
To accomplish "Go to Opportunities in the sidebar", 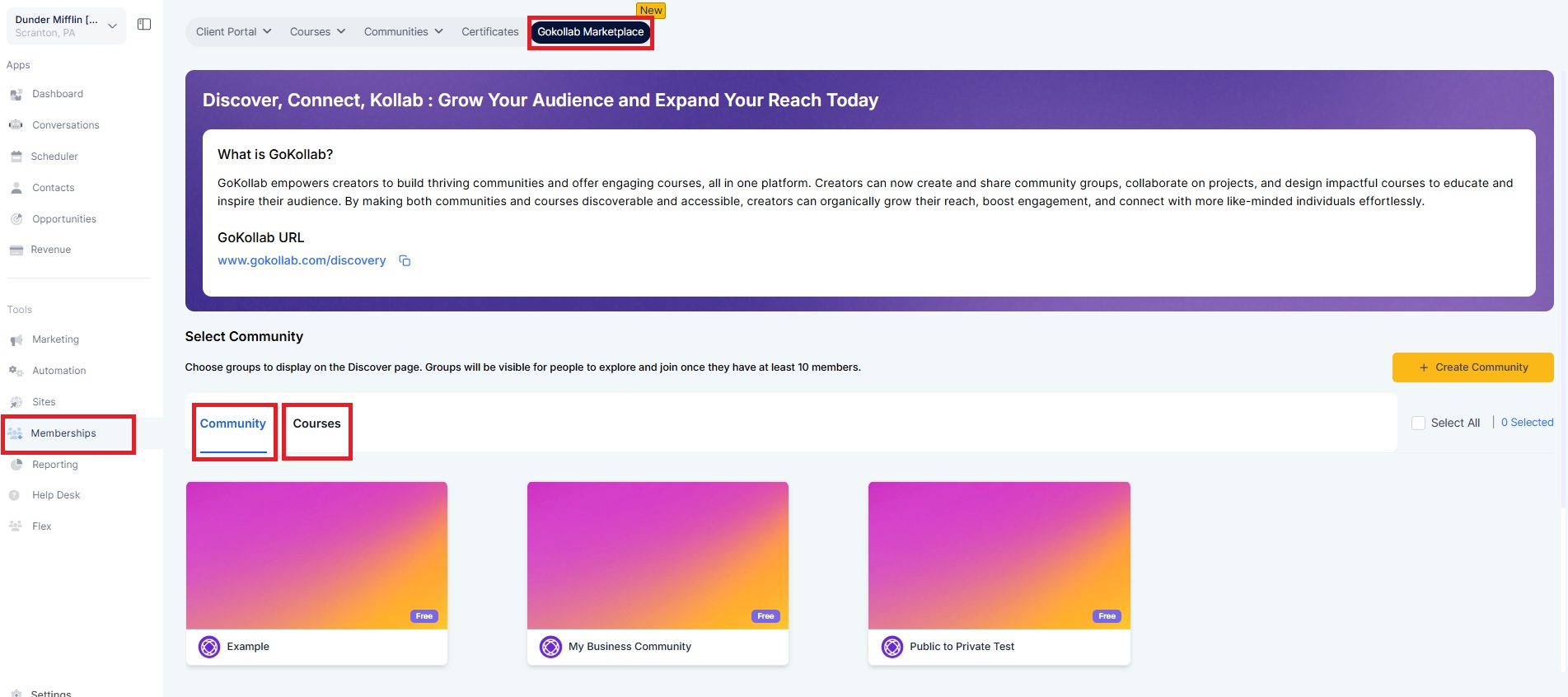I will tap(64, 219).
